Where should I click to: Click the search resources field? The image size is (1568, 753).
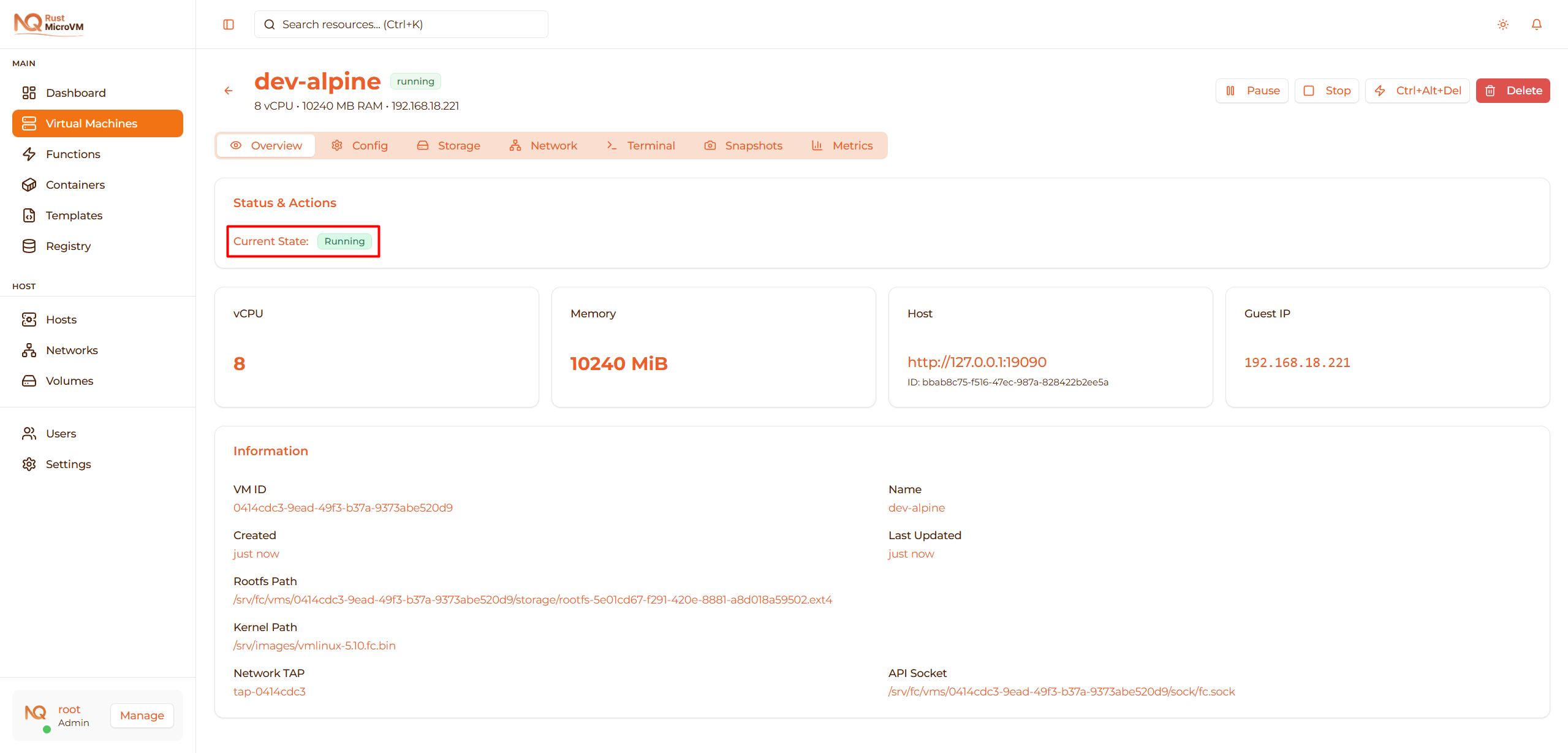click(401, 24)
